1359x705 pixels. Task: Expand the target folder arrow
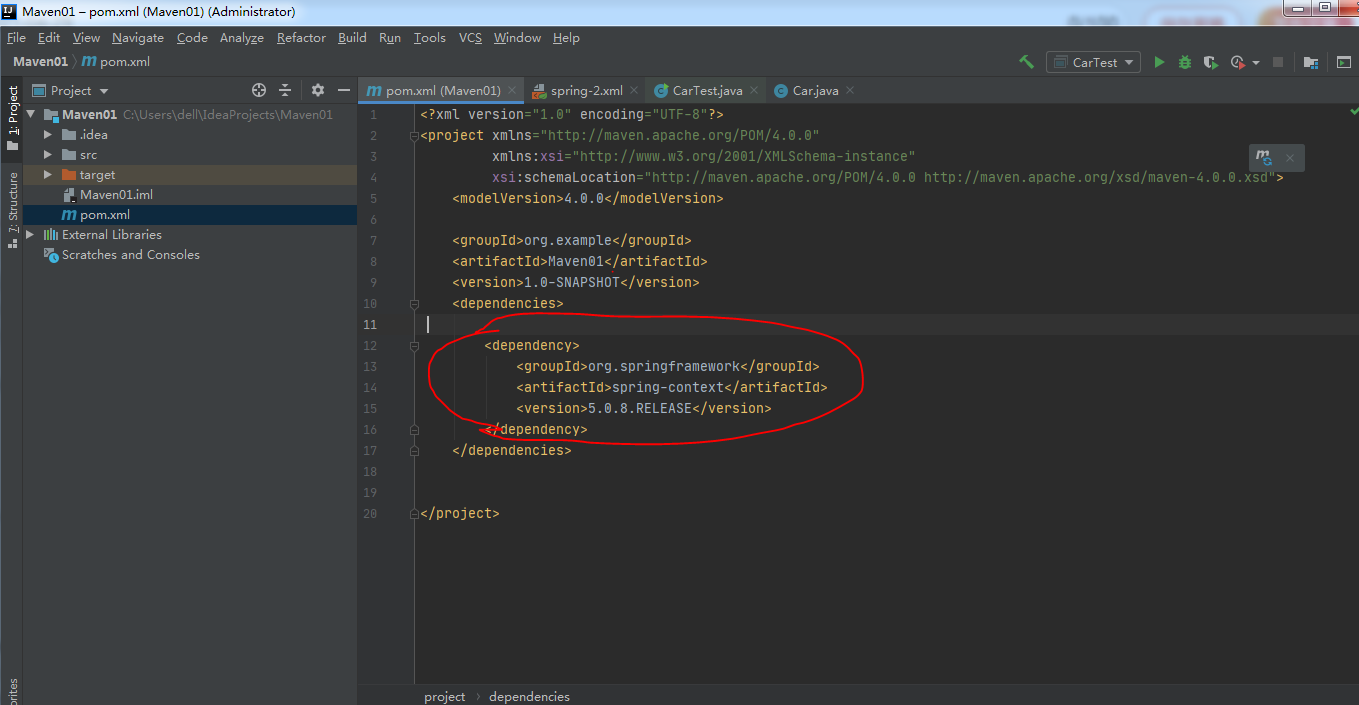click(x=48, y=175)
